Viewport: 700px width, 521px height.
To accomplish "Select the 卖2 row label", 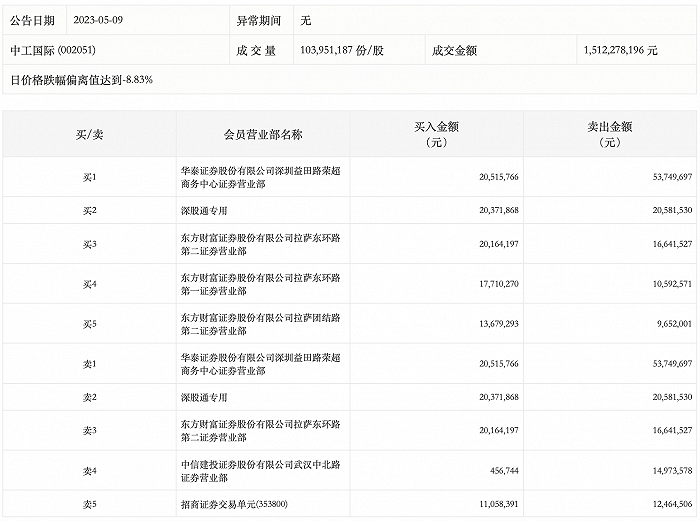I will coord(89,398).
